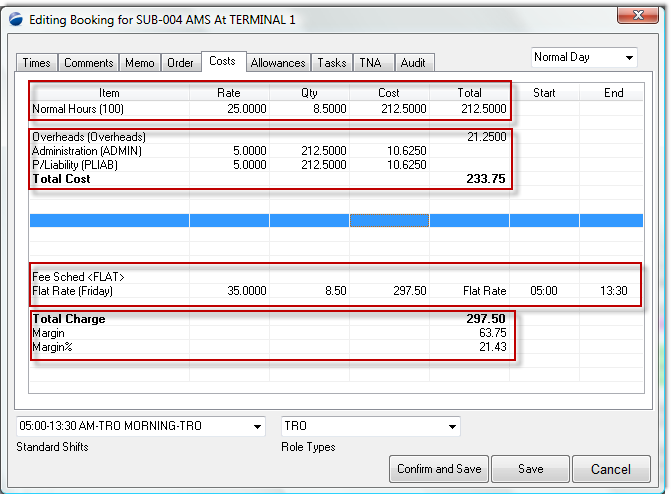Click the 25.0000 rate of Normal Hours
The image size is (671, 494).
point(247,109)
